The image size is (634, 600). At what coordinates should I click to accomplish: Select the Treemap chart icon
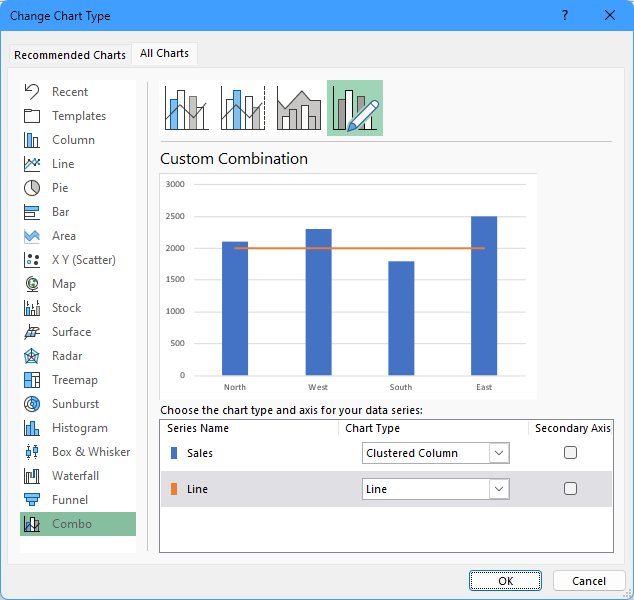tap(32, 380)
